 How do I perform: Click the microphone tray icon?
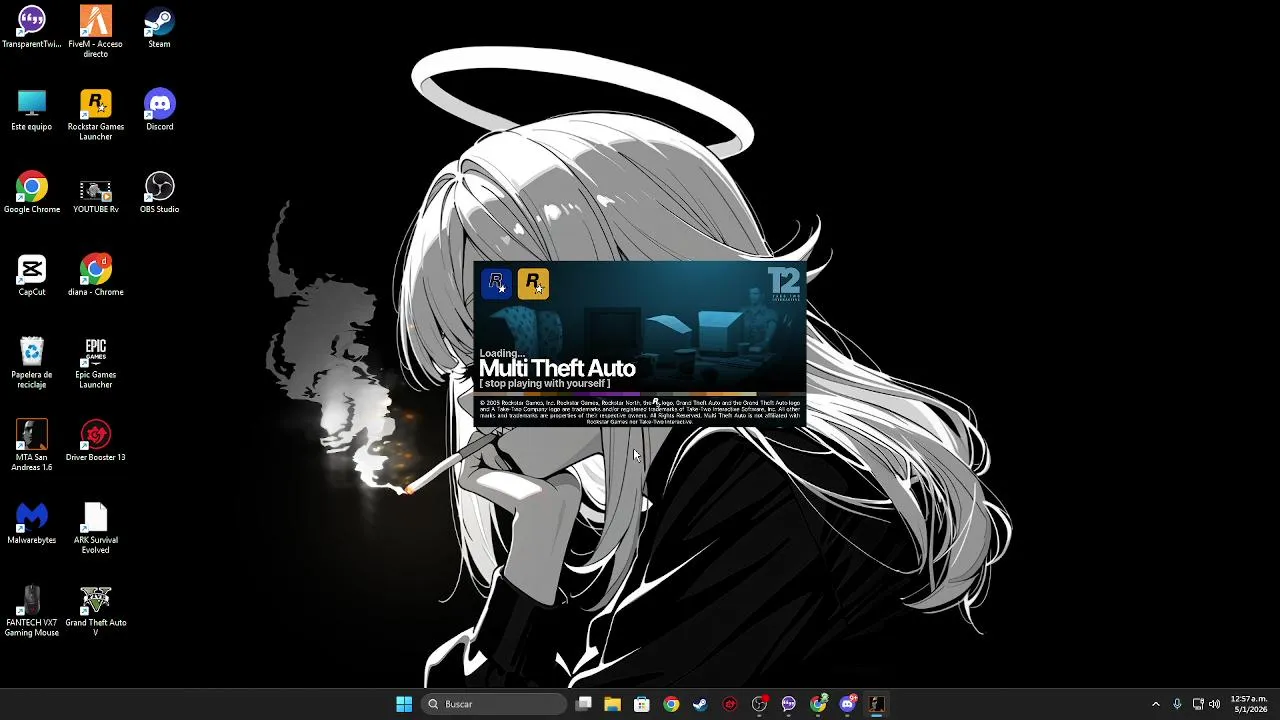[1177, 704]
